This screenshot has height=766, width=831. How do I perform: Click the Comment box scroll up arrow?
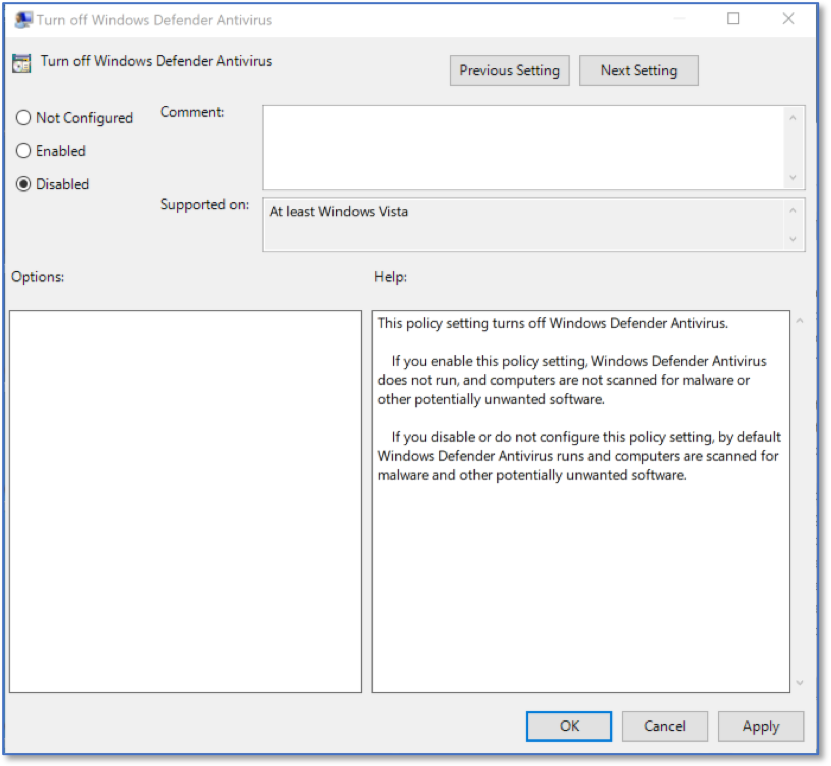coord(793,118)
